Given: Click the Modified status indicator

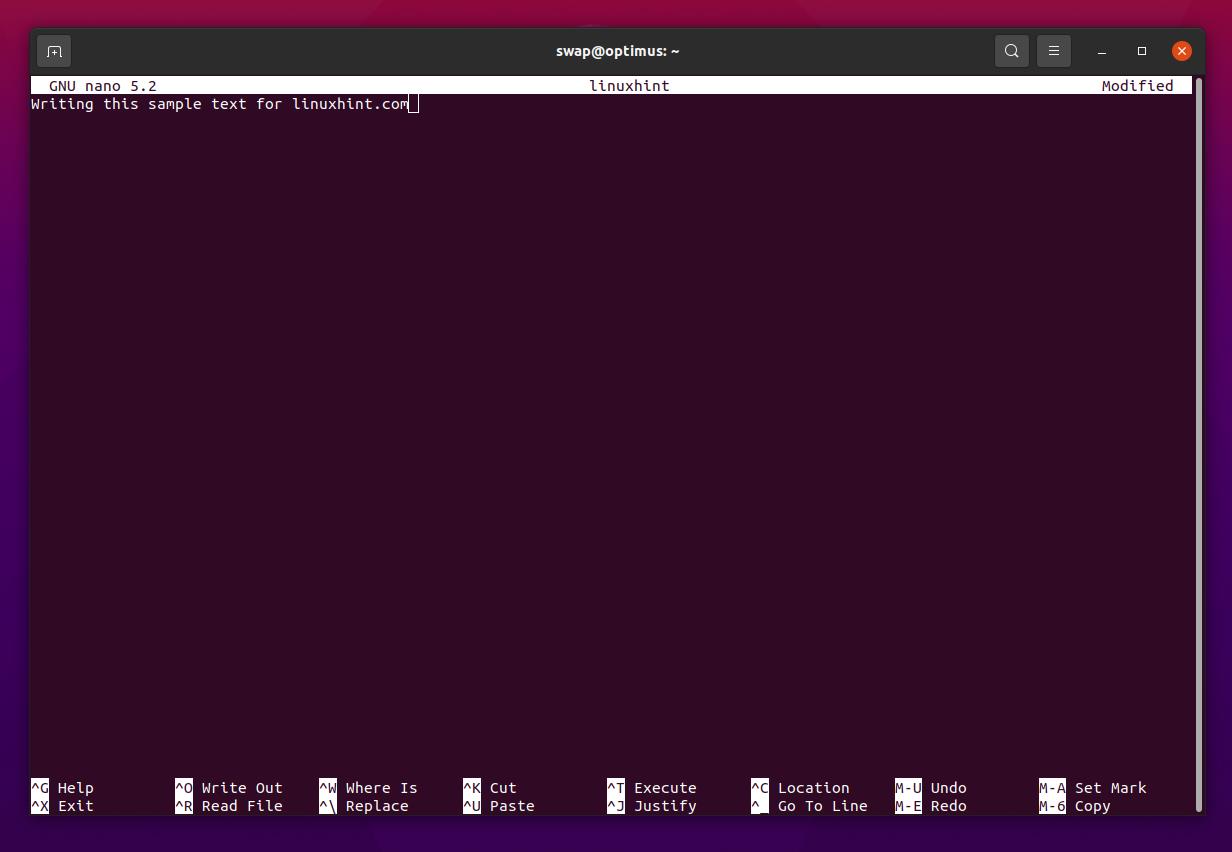Looking at the screenshot, I should pyautogui.click(x=1137, y=86).
